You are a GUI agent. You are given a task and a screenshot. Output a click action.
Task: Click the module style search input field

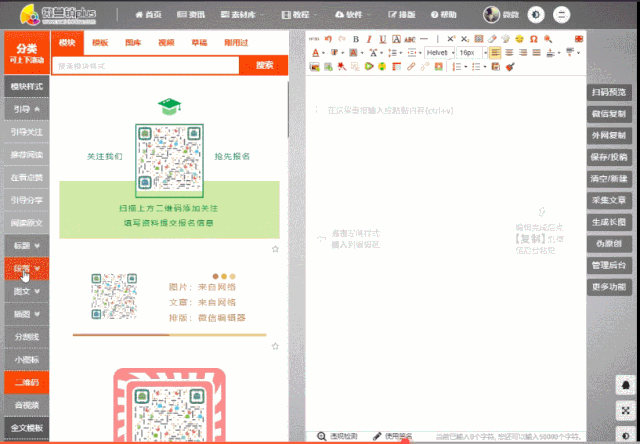coord(145,65)
